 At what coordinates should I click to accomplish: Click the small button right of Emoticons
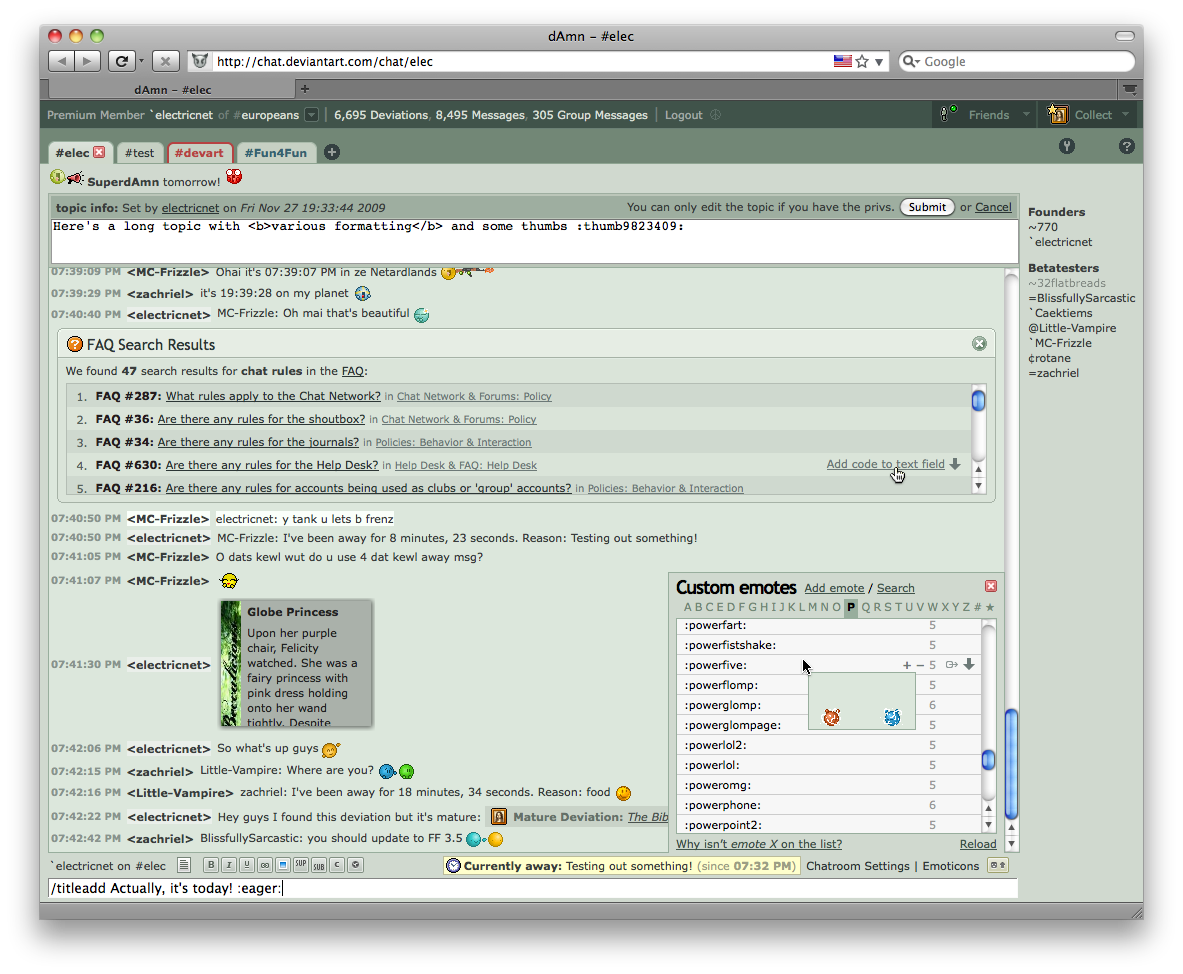click(x=998, y=865)
